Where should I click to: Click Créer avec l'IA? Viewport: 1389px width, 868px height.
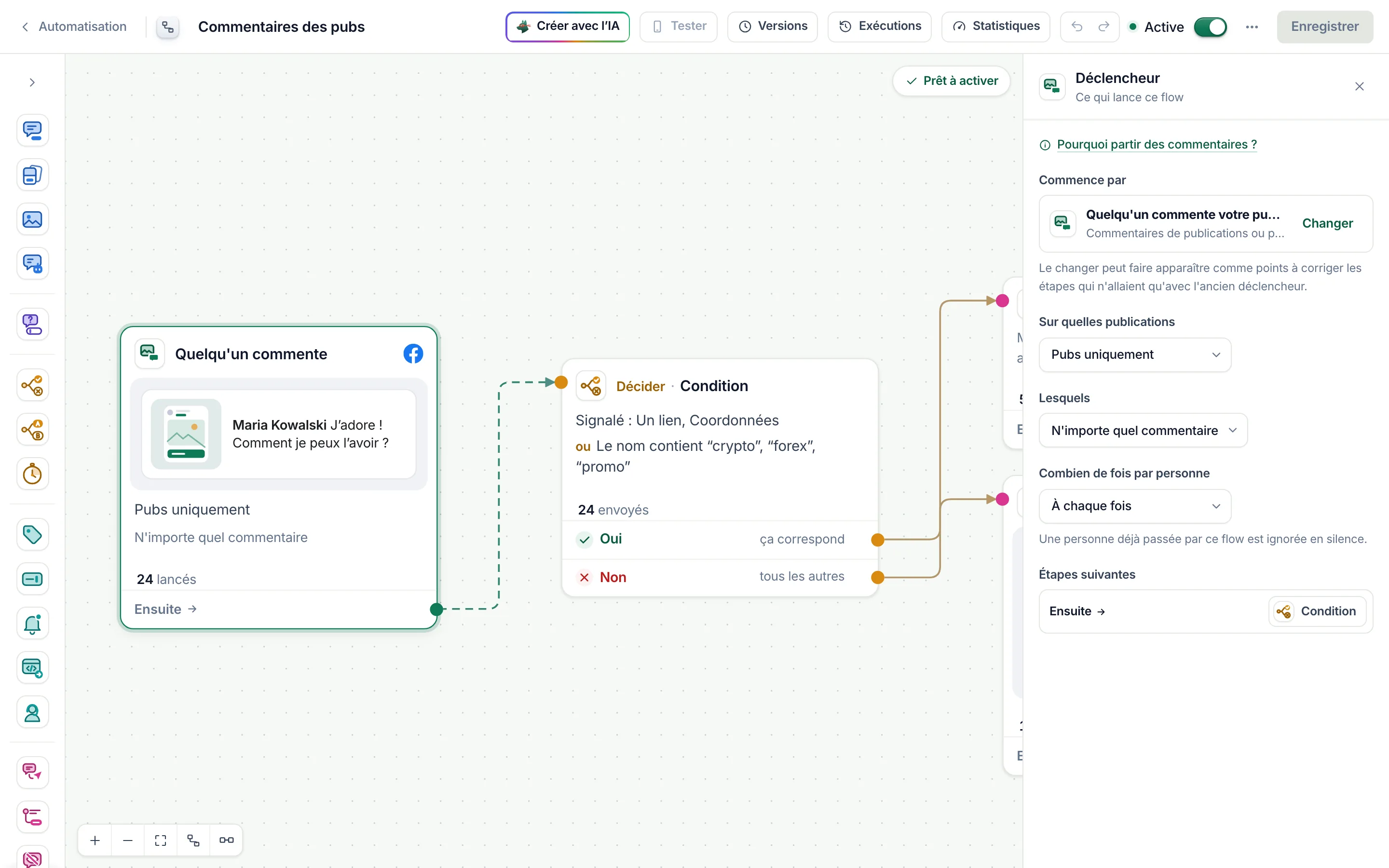pyautogui.click(x=567, y=27)
